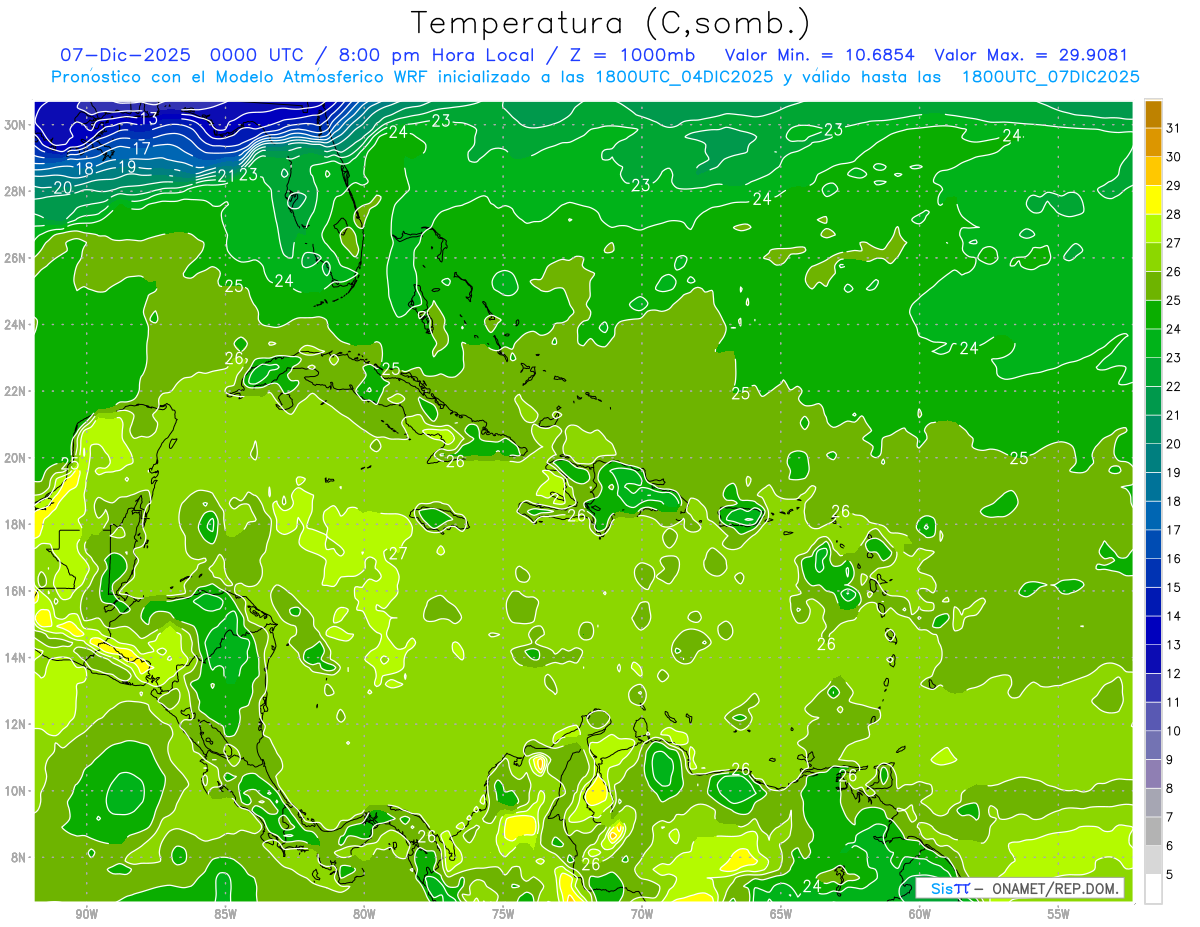Click the '29' colorbar label
Image resolution: width=1200 pixels, height=927 pixels.
click(1174, 186)
